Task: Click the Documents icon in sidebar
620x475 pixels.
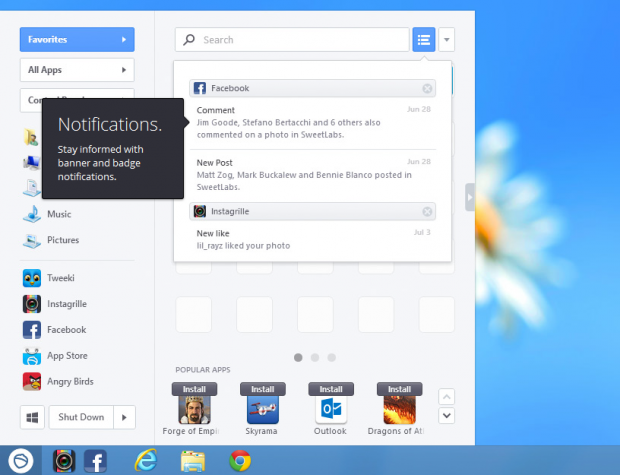Action: [x=32, y=188]
